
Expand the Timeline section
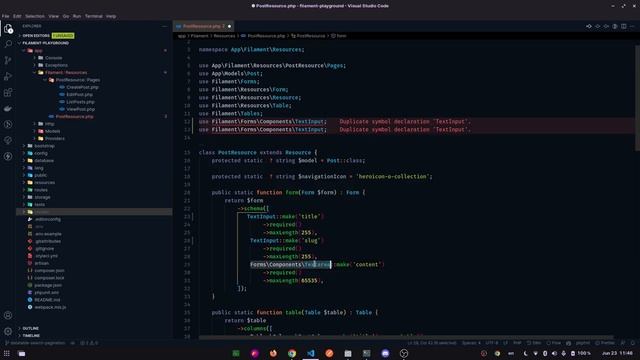(x=31, y=336)
